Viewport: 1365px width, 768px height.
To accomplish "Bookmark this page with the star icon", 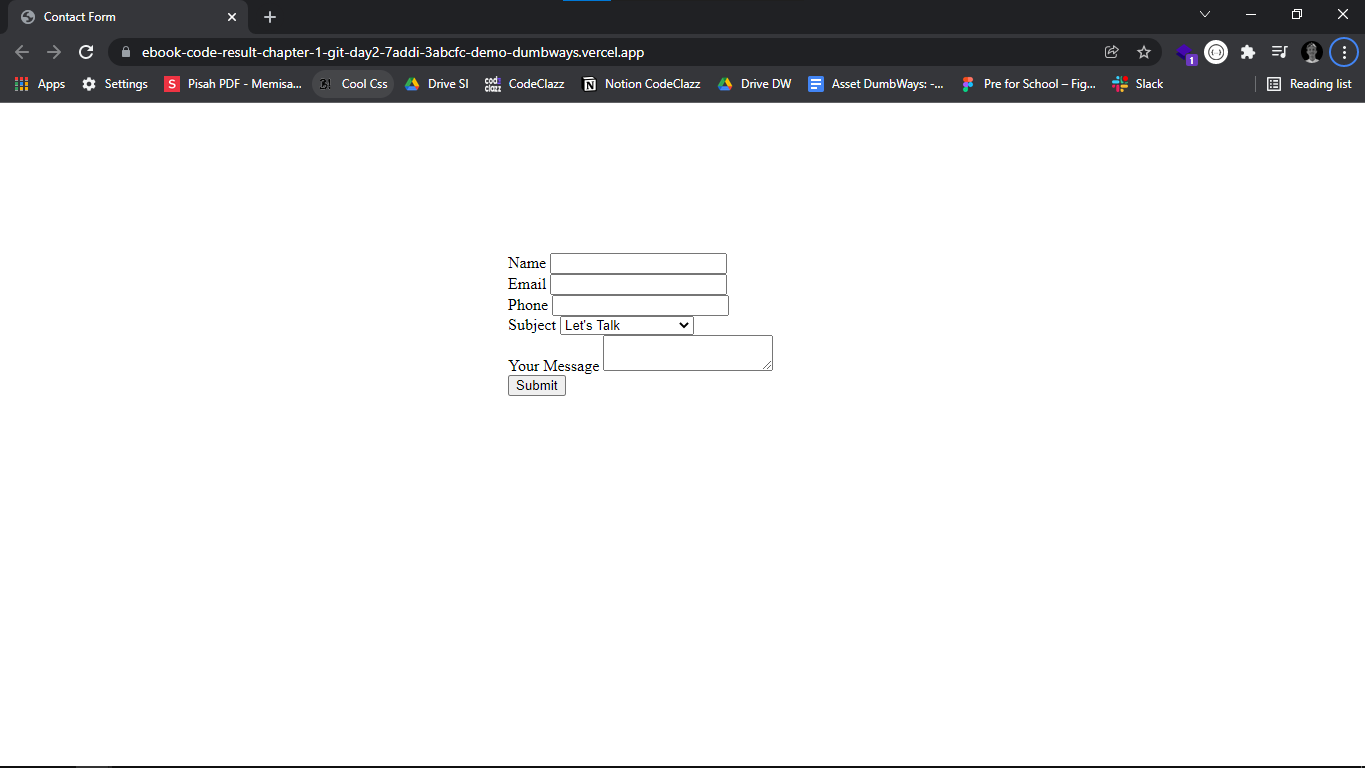I will 1144,52.
